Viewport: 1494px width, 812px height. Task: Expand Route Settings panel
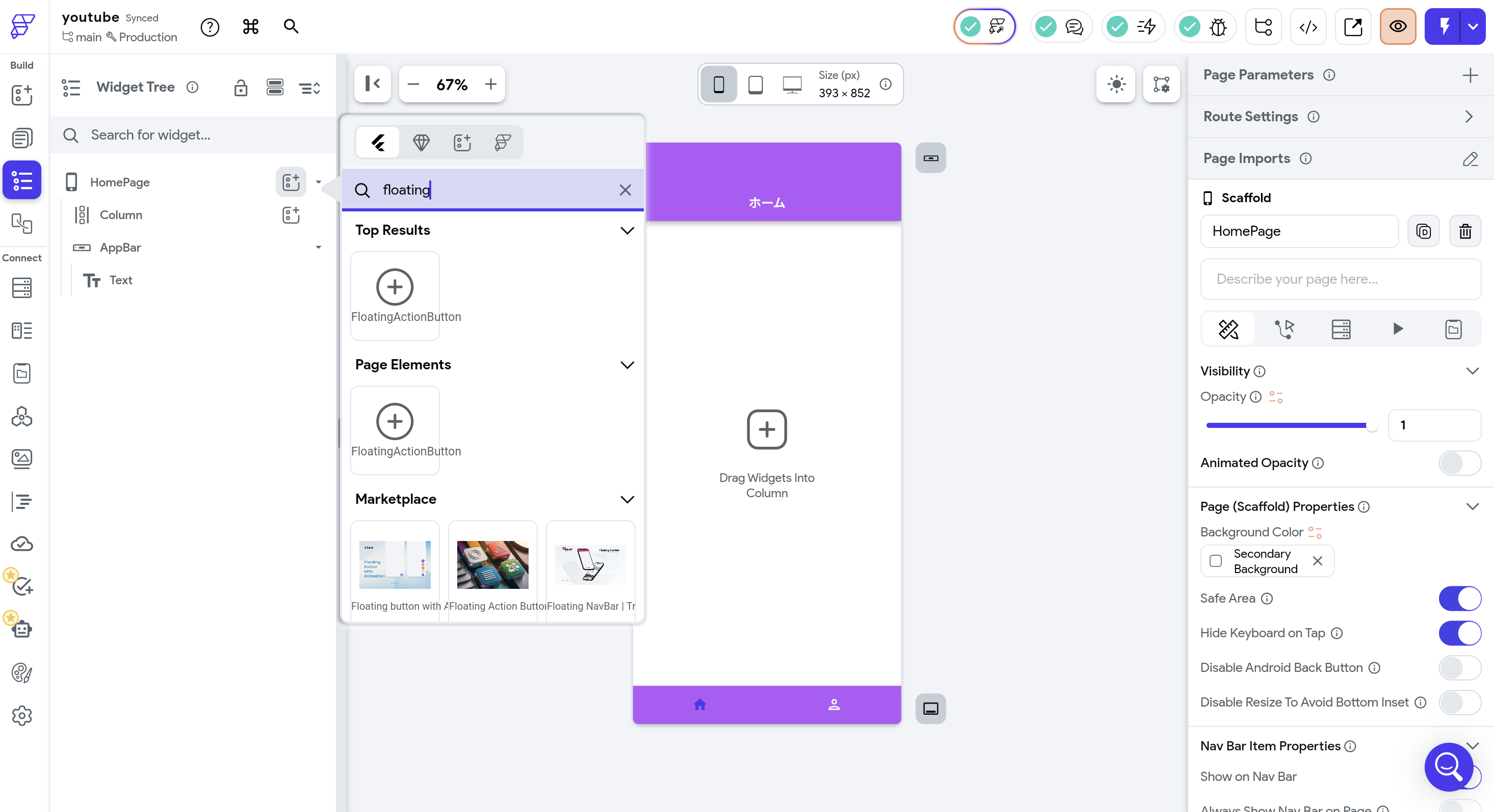[x=1469, y=117]
